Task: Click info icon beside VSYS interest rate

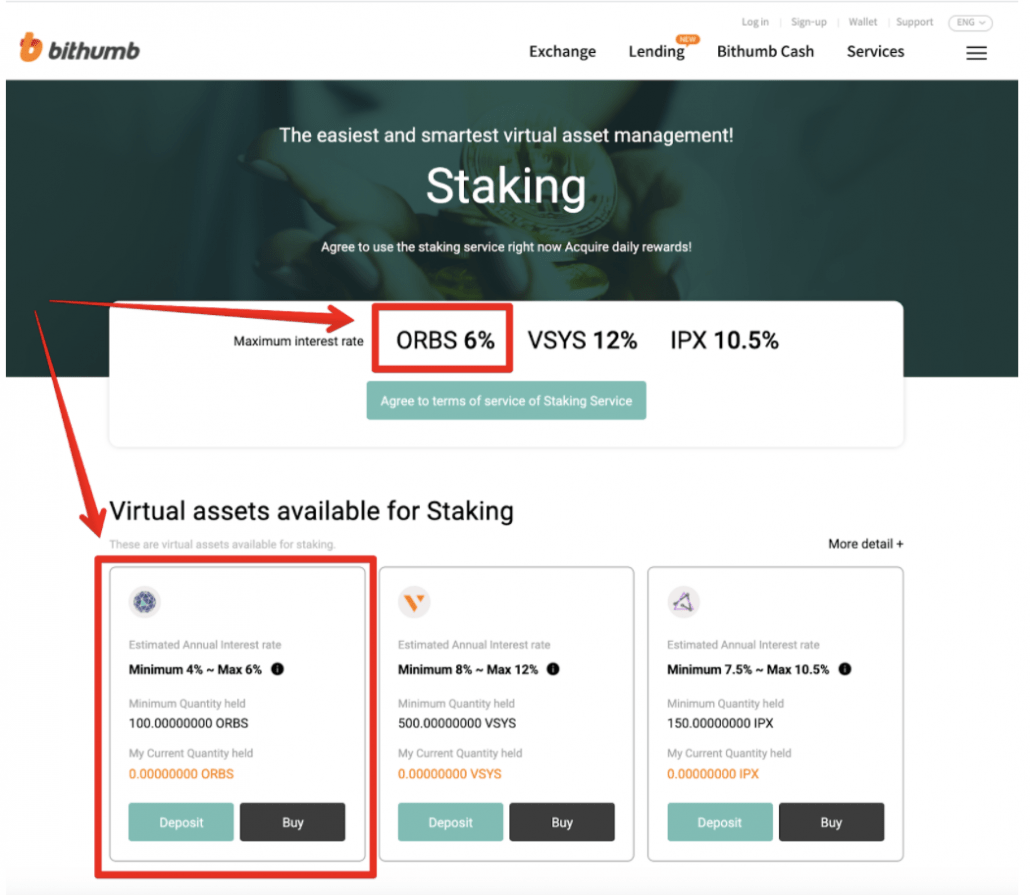Action: (x=553, y=669)
